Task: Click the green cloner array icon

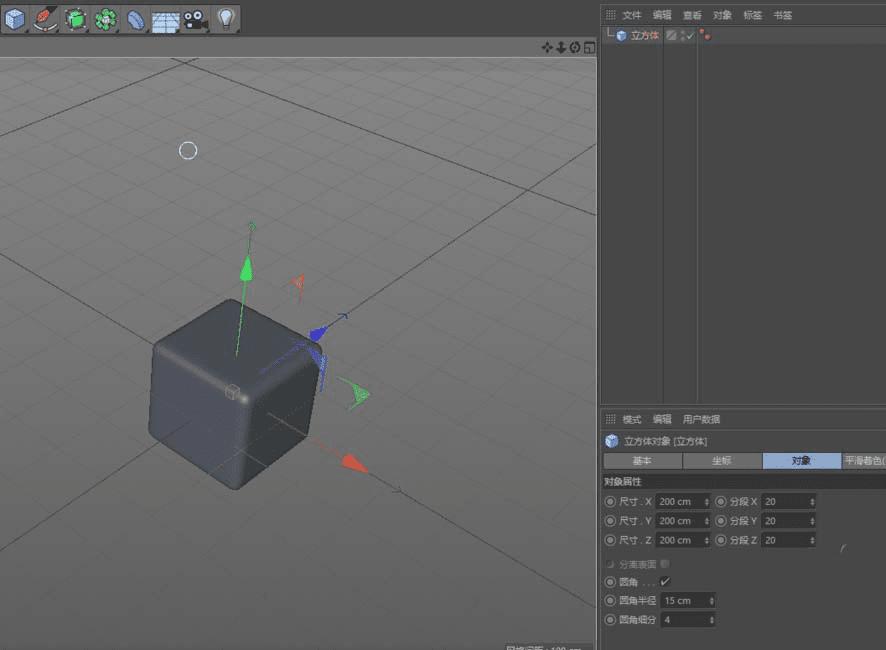Action: (x=105, y=17)
